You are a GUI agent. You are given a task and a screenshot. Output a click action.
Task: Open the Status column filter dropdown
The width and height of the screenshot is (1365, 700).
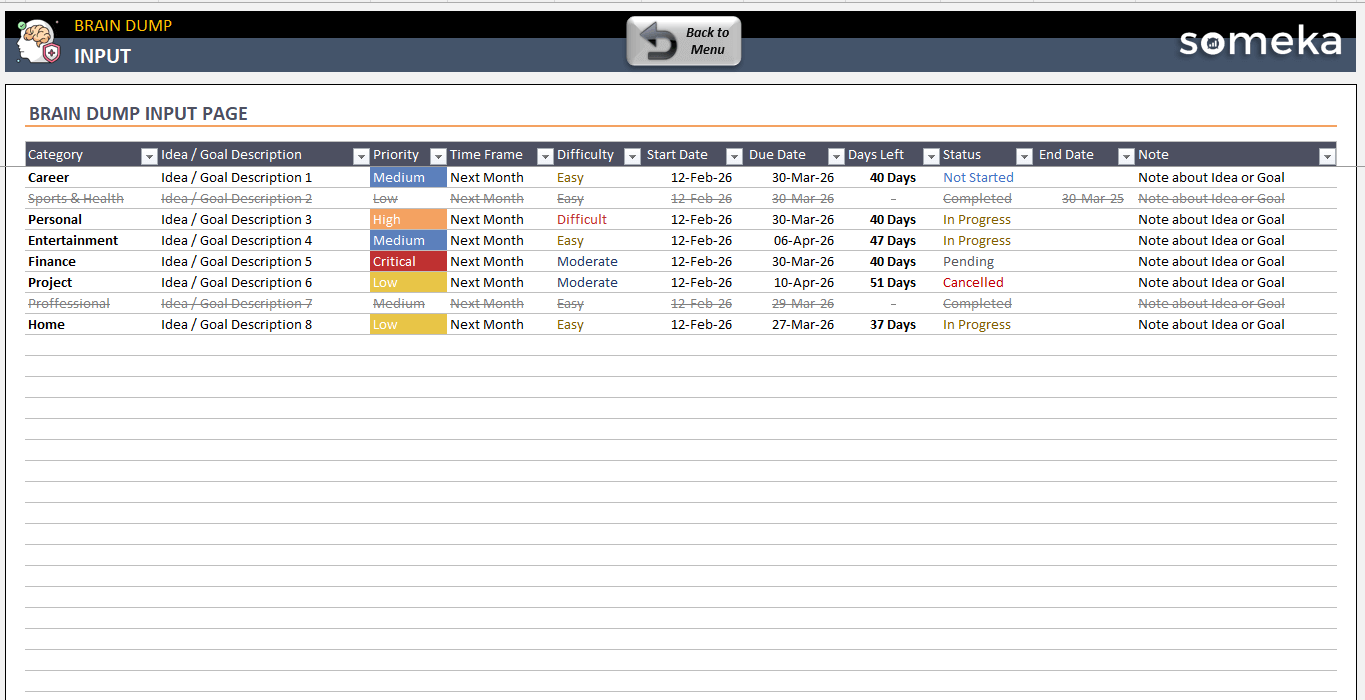click(x=1024, y=156)
